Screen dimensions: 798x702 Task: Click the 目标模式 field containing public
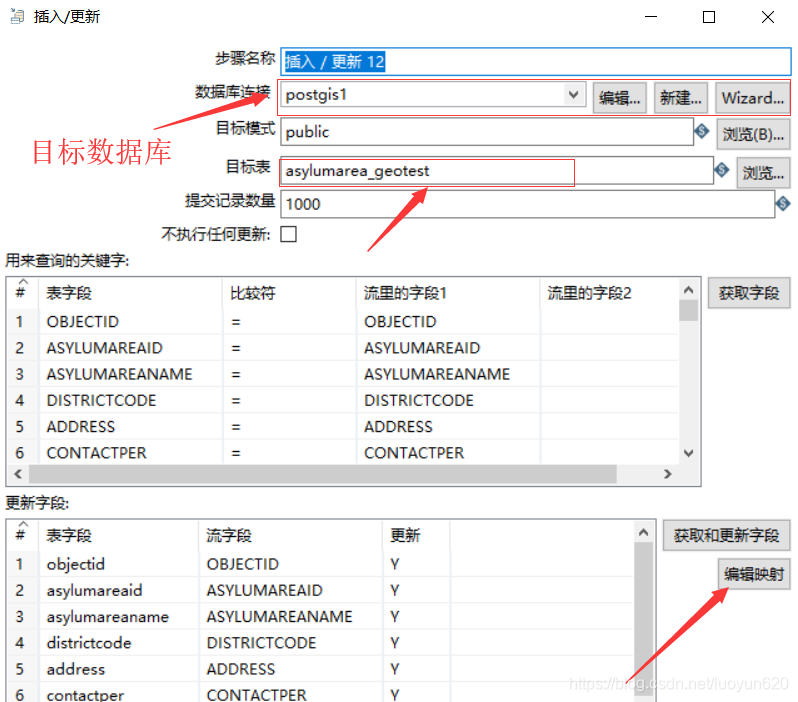point(487,132)
